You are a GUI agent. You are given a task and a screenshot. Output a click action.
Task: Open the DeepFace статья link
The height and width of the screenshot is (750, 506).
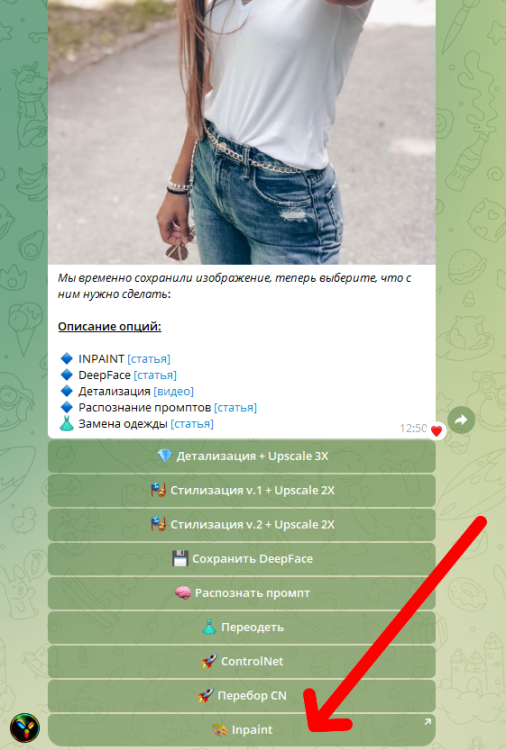(x=155, y=375)
